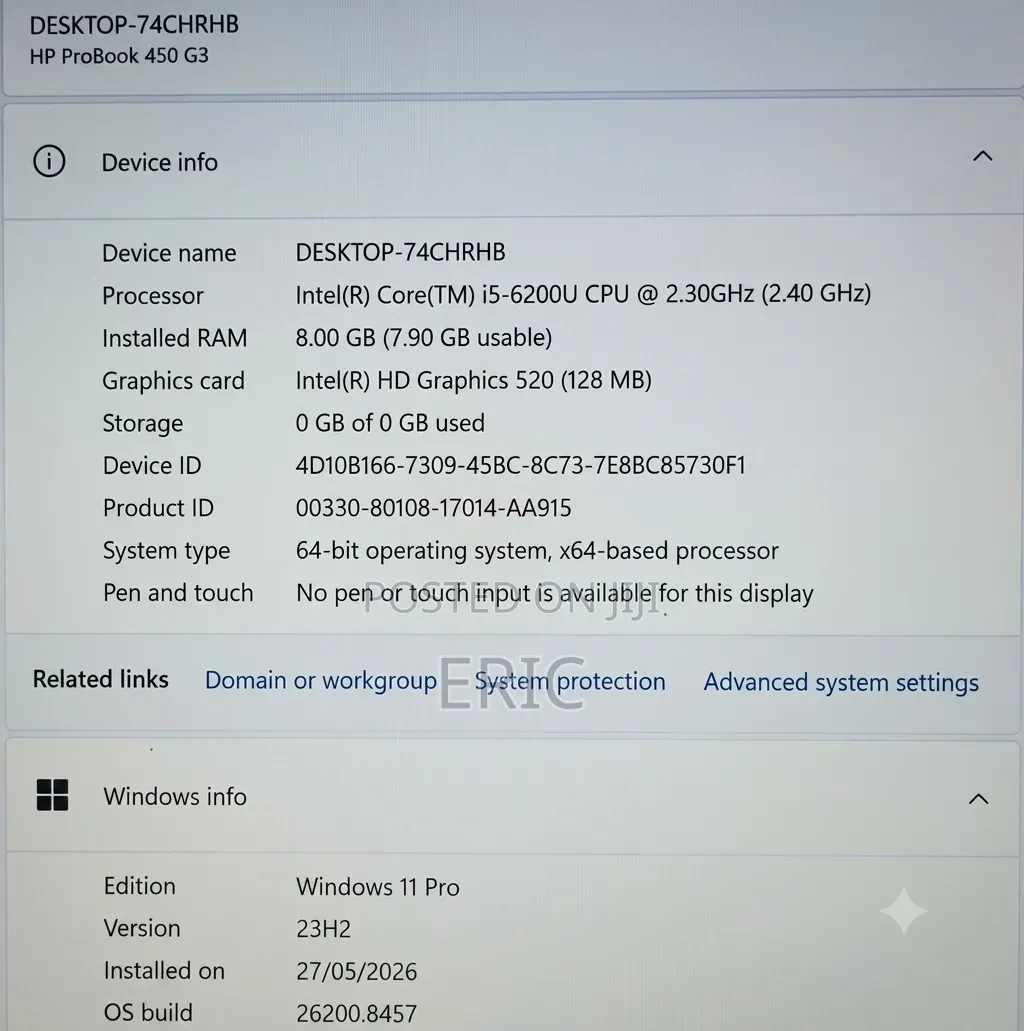Click the Edition label

coord(139,886)
